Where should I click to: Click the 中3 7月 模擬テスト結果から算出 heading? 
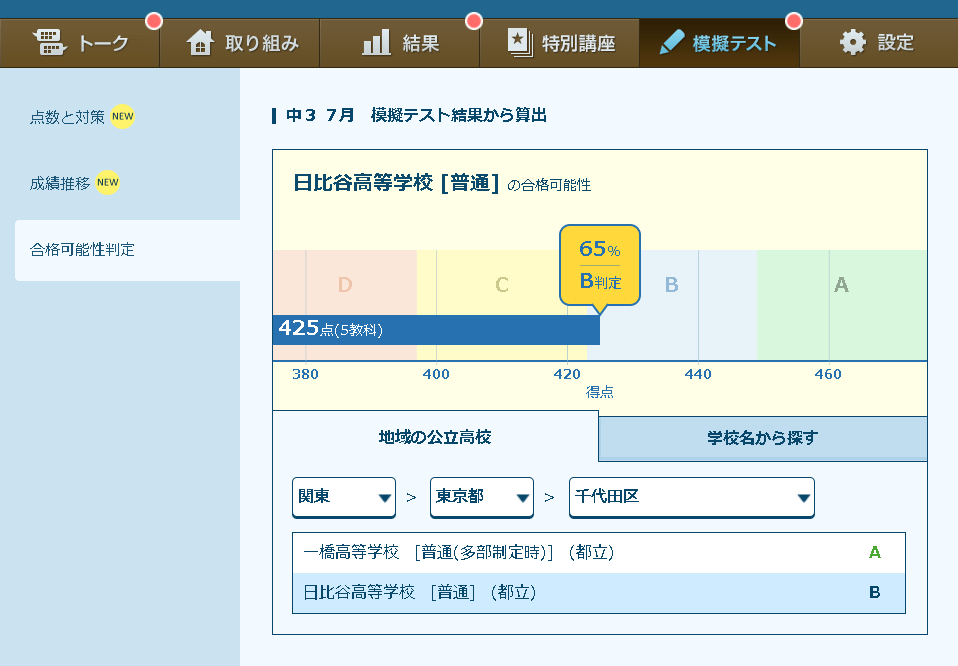pyautogui.click(x=416, y=115)
